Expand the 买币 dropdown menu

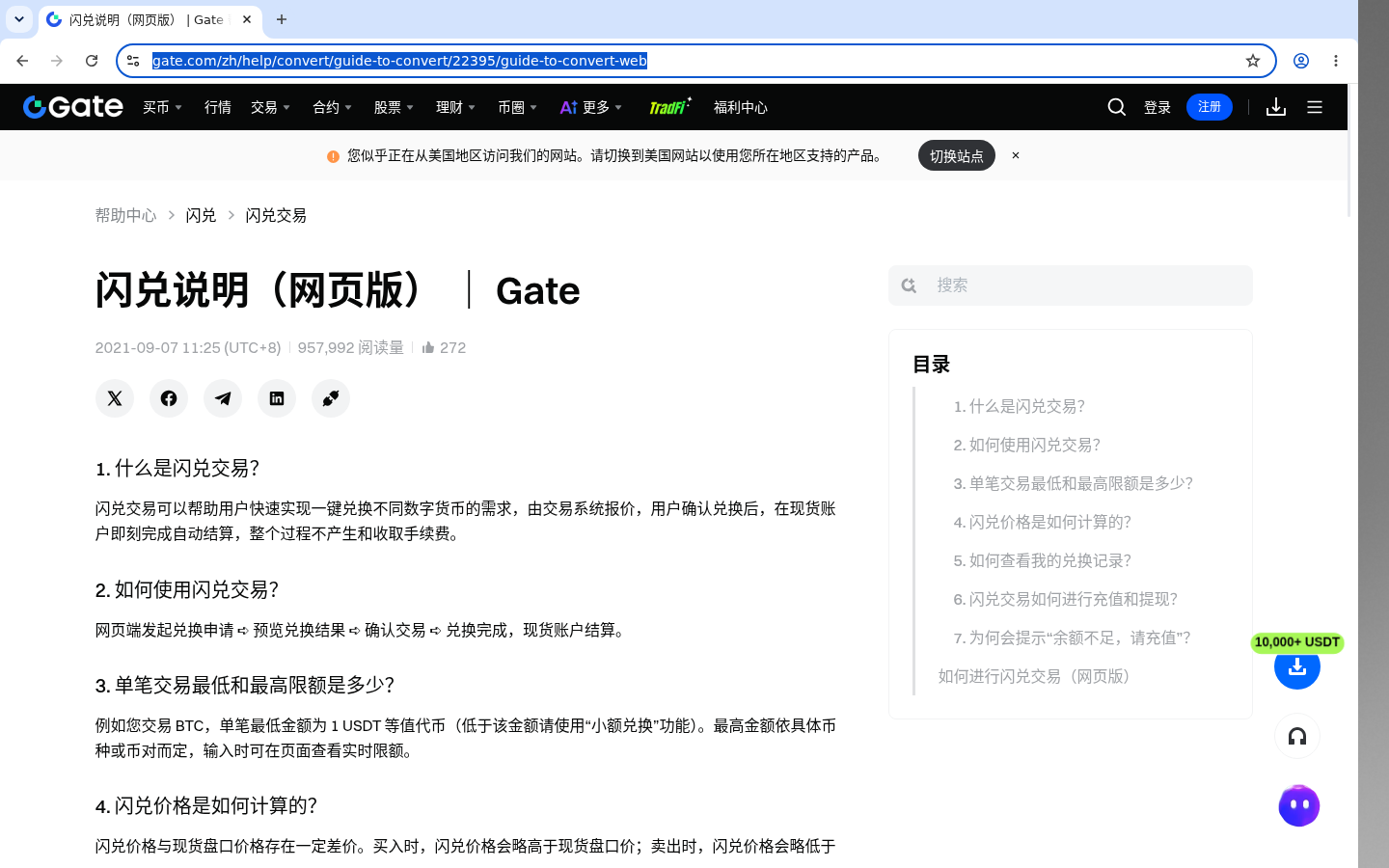pos(162,107)
